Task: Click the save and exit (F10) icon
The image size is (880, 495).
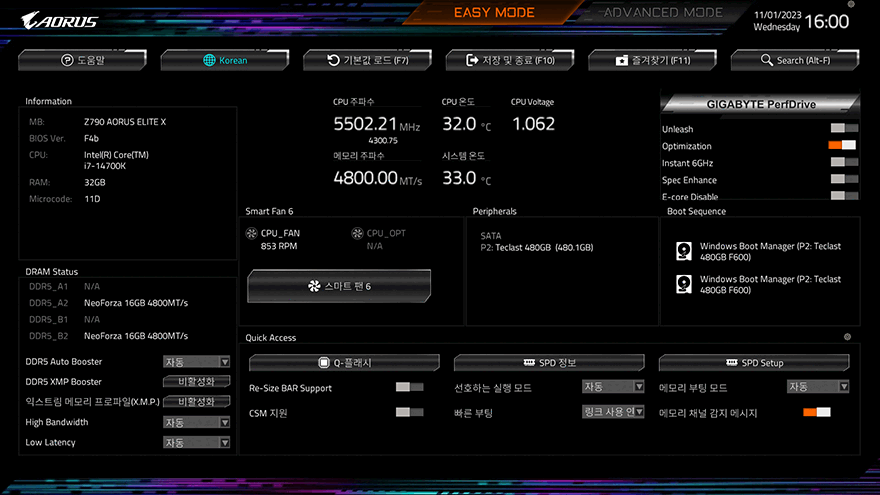Action: pos(472,60)
